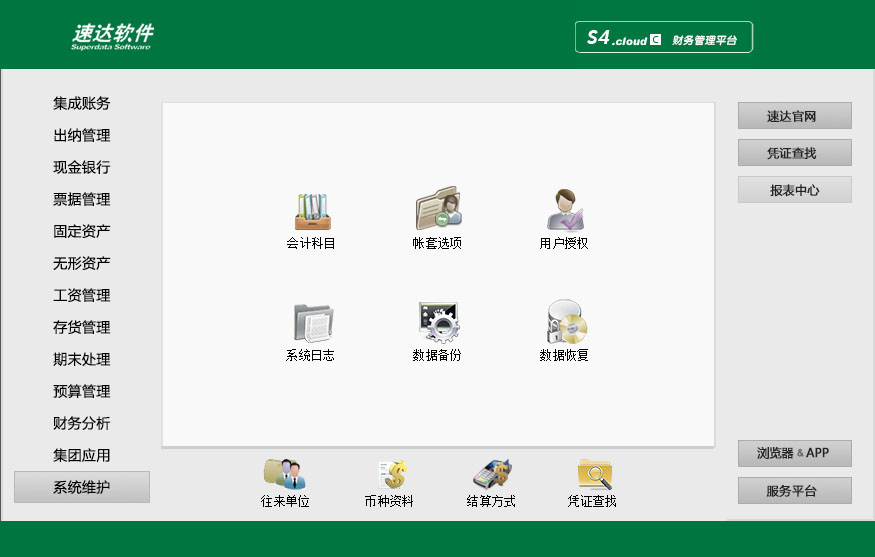Open the 结算方式 POS terminal icon

(492, 474)
